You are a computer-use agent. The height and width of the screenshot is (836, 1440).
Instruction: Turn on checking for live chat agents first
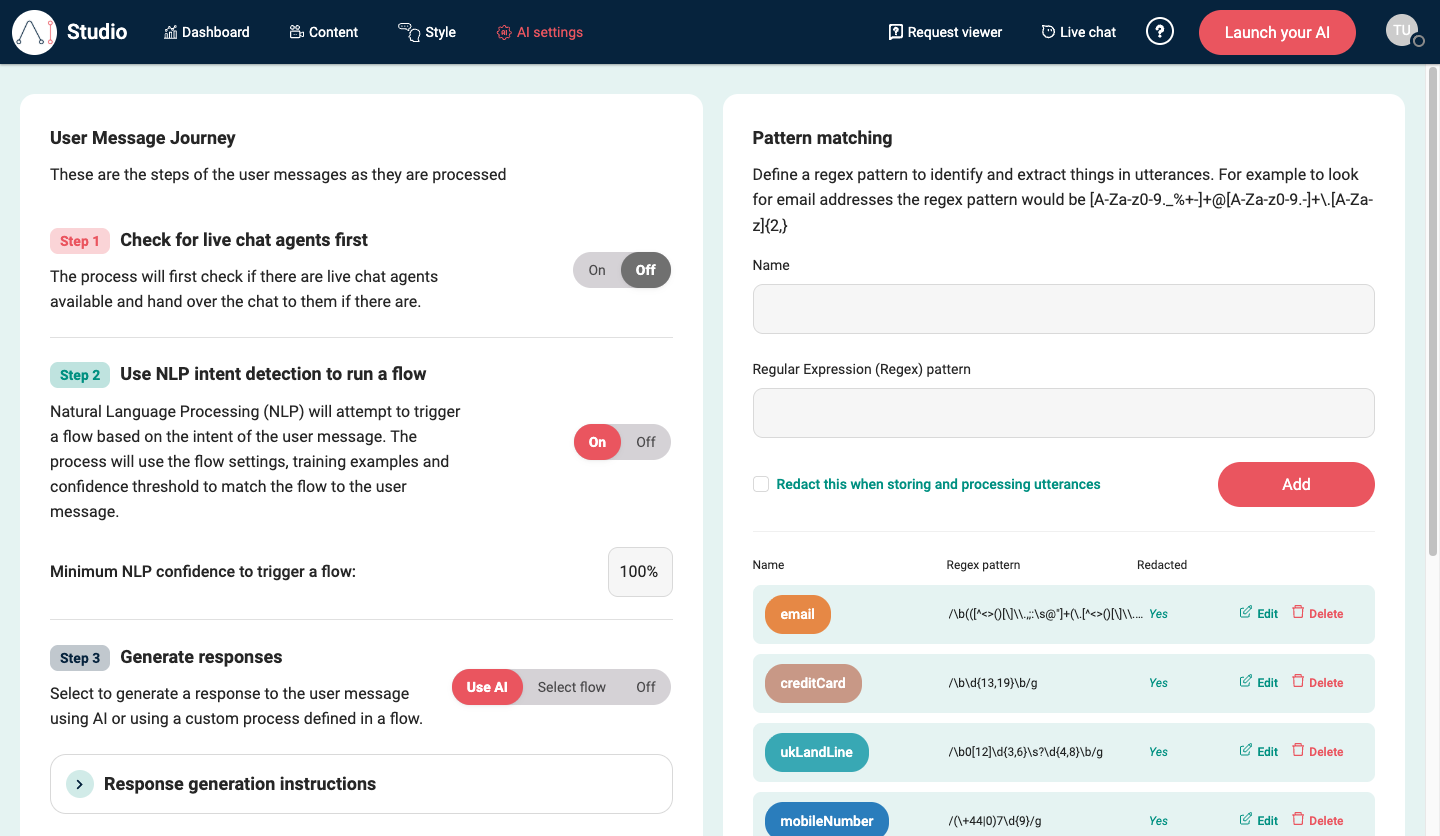pos(596,270)
